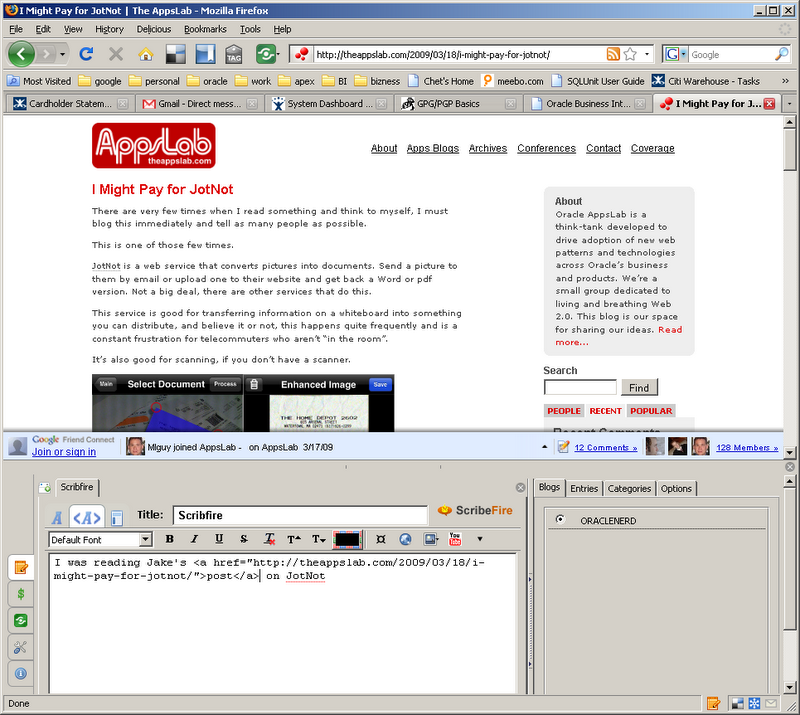Tag this page with Delicious TAG button

coord(234,54)
